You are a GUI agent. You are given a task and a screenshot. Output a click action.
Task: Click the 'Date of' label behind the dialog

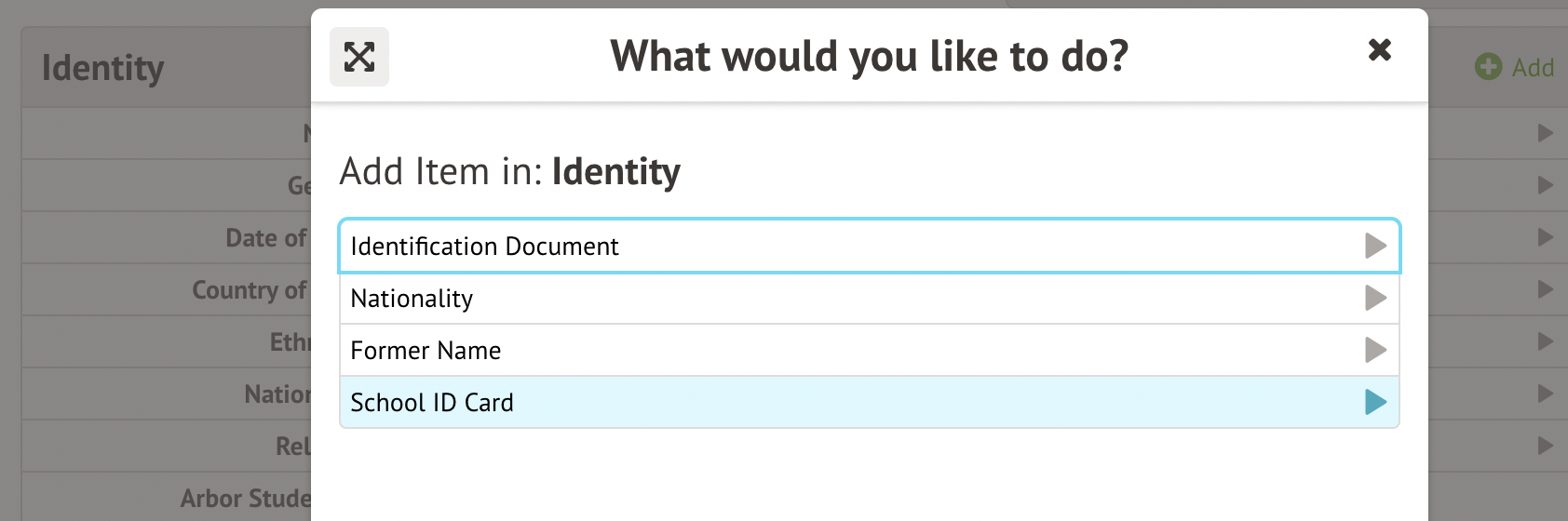pos(265,238)
